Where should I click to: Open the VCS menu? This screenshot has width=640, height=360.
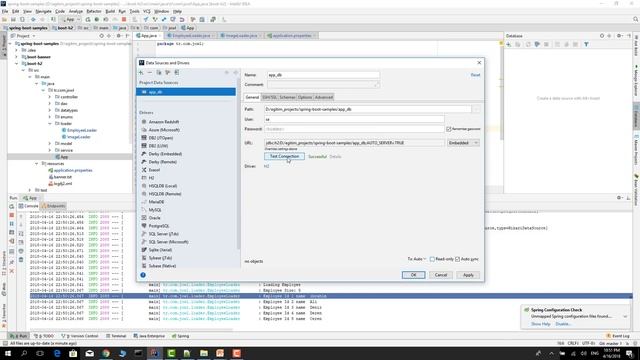(147, 11)
